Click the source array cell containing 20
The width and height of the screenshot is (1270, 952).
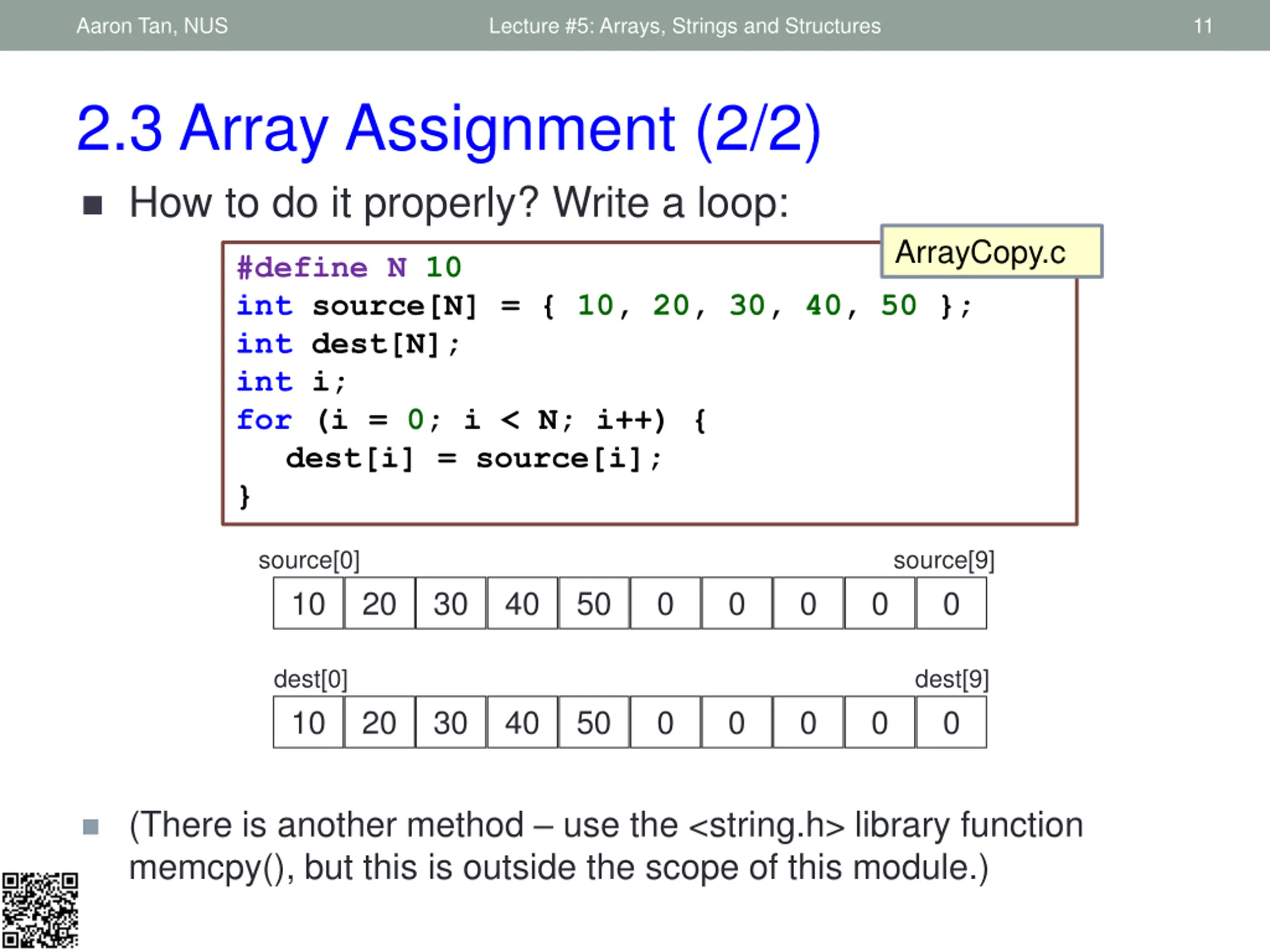tap(380, 603)
